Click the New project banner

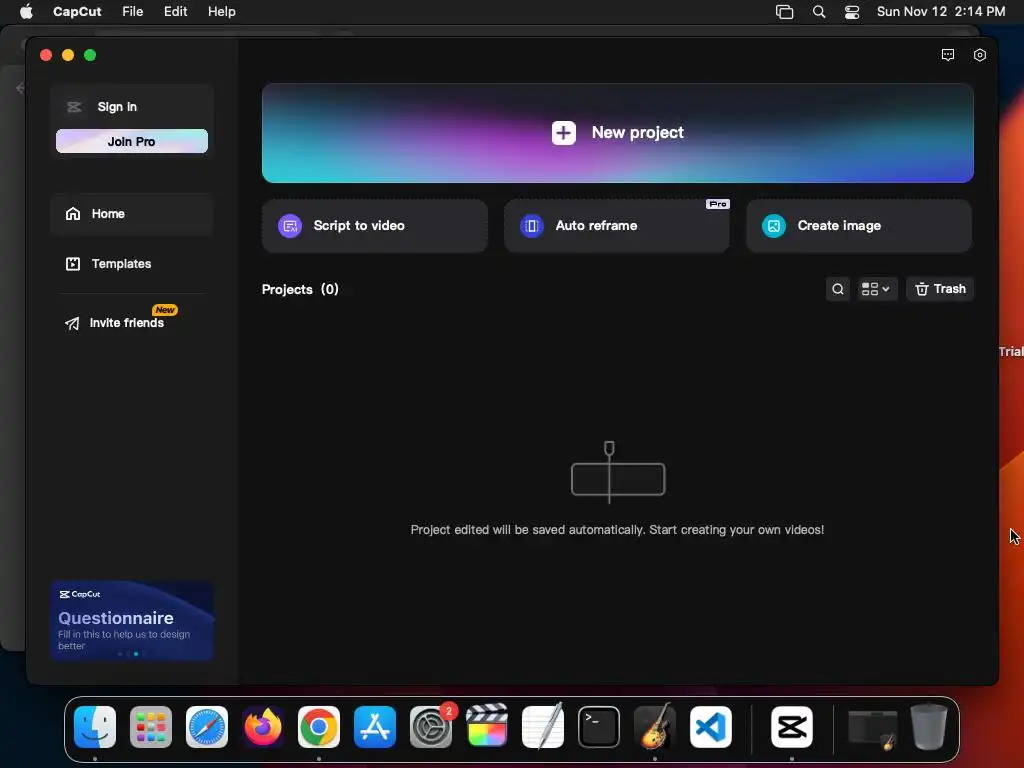(x=617, y=133)
